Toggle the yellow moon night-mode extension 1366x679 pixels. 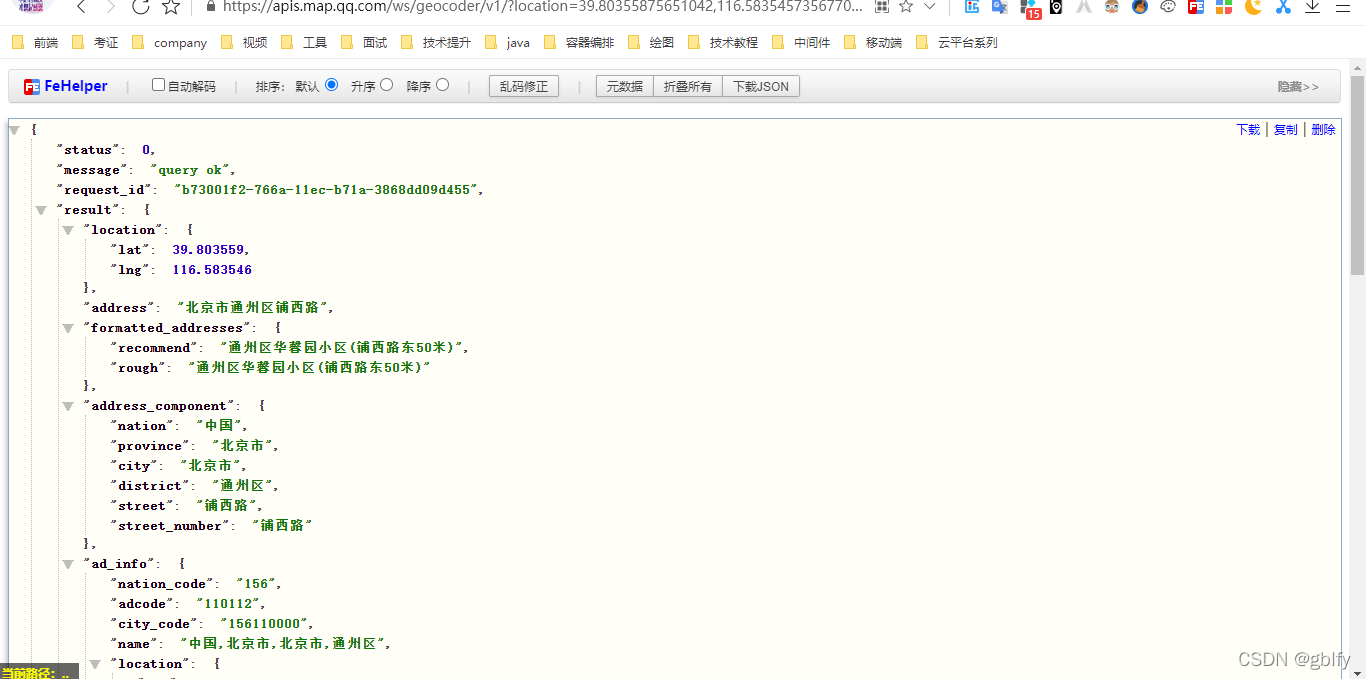(x=1253, y=6)
